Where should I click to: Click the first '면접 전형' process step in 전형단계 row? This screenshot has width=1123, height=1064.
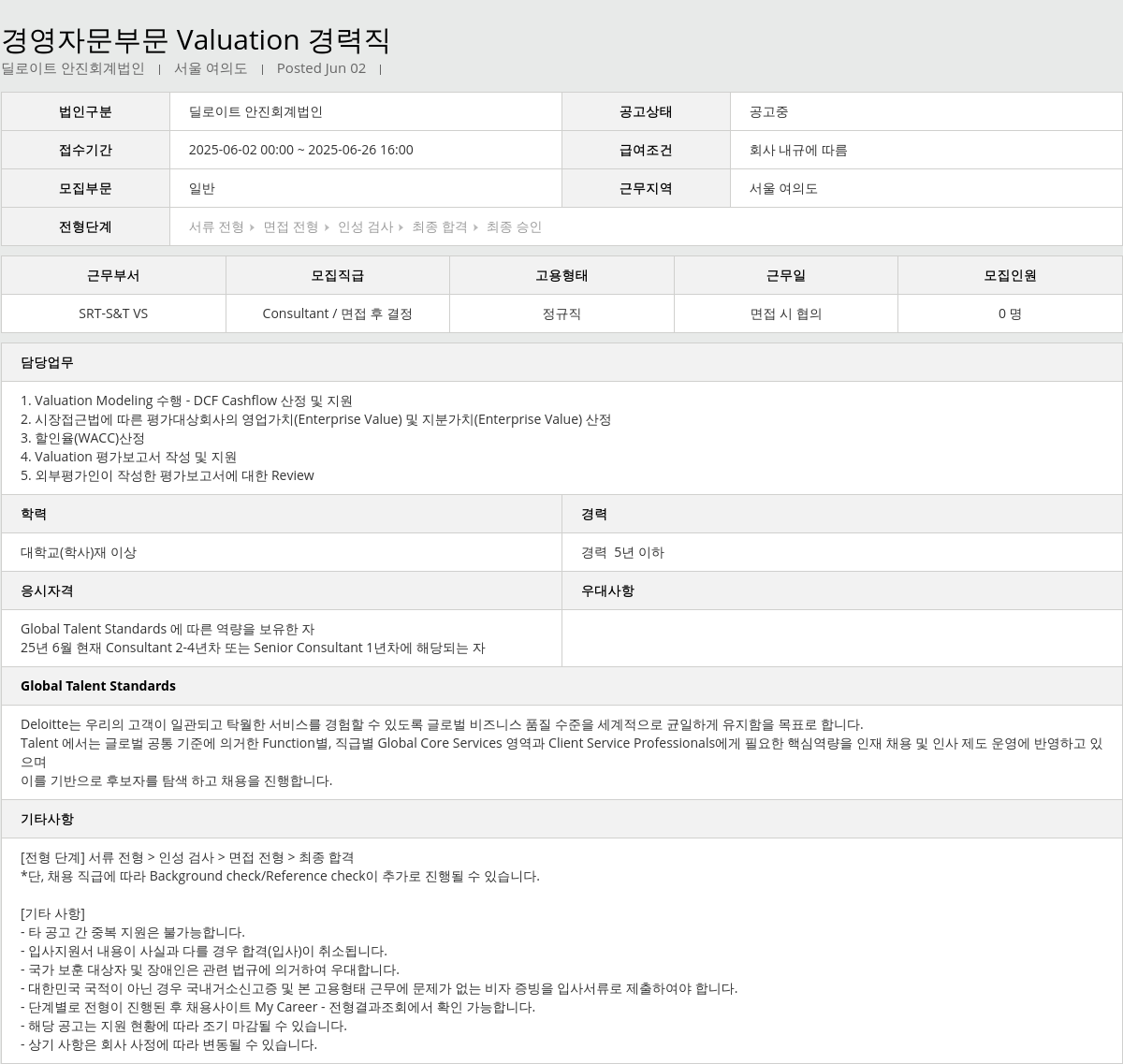290,226
